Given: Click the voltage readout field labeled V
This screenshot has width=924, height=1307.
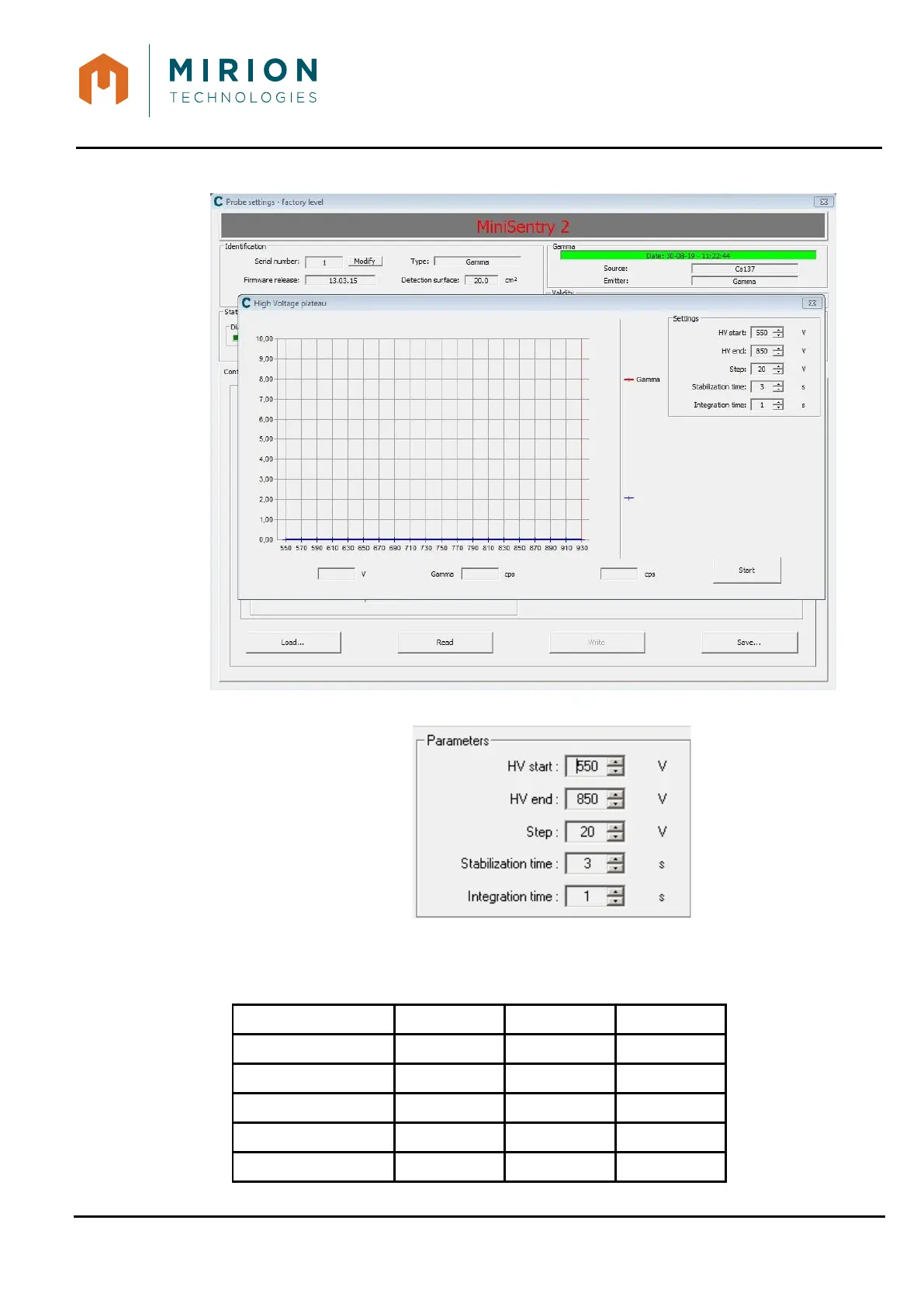Looking at the screenshot, I should [x=337, y=574].
